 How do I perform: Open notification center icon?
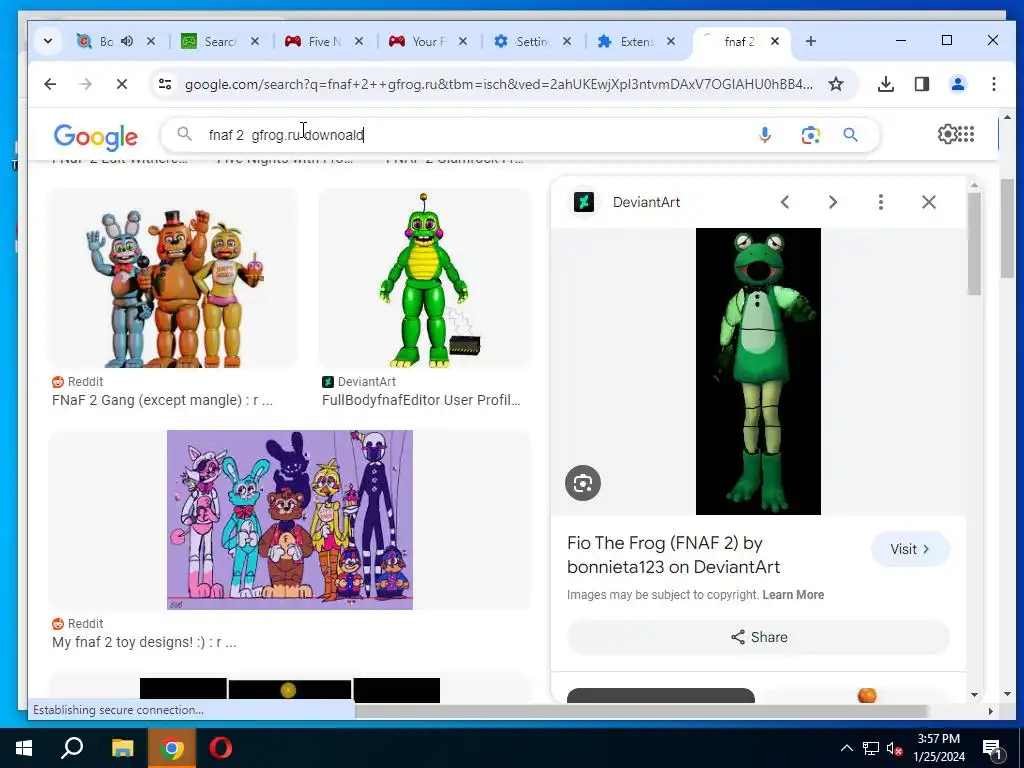992,750
